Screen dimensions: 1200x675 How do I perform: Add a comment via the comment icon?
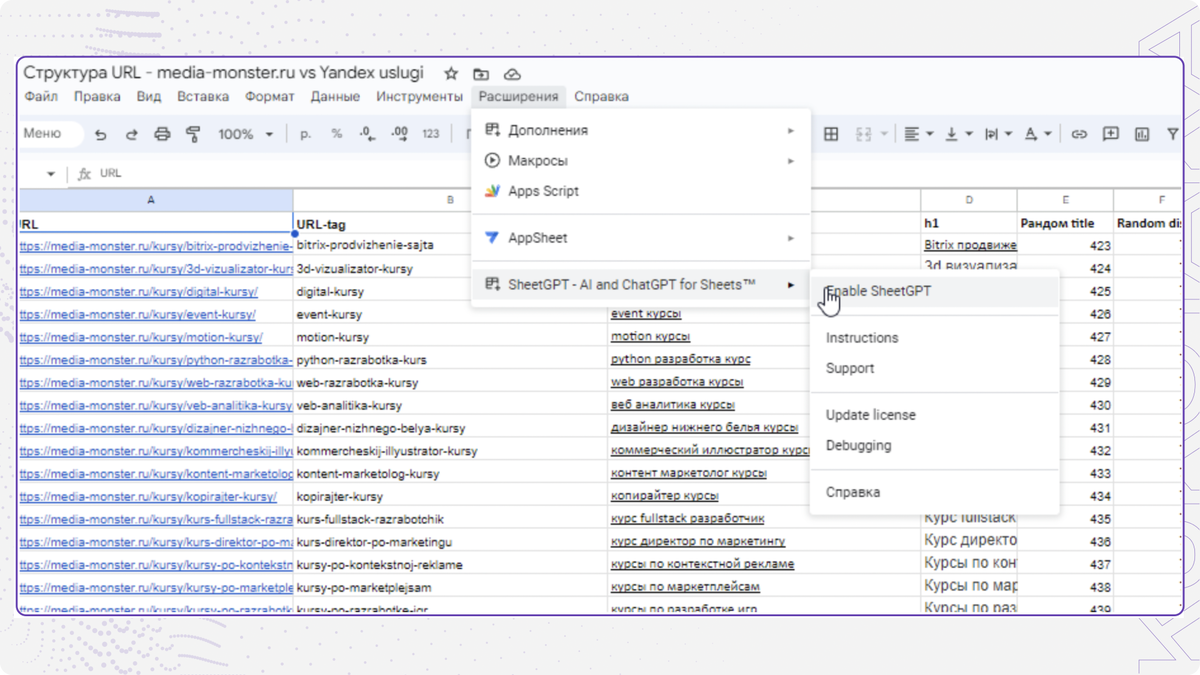1110,134
